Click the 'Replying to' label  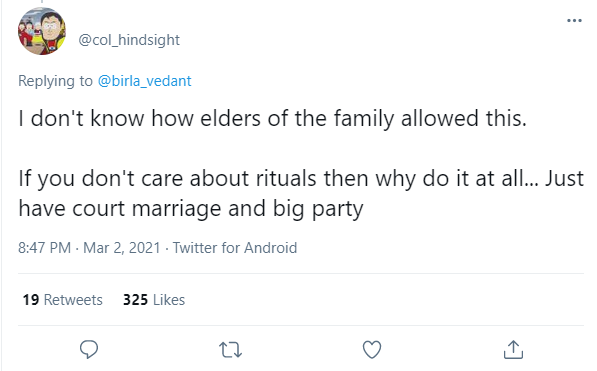55,81
